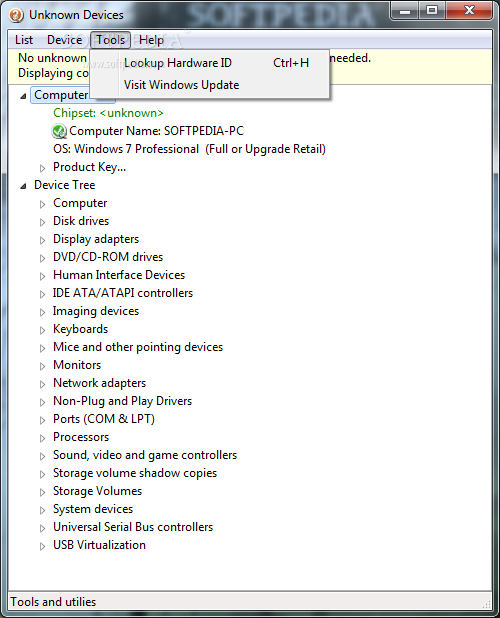Choose Lookup Hardware ID menu entry
This screenshot has height=618, width=500.
pos(210,63)
